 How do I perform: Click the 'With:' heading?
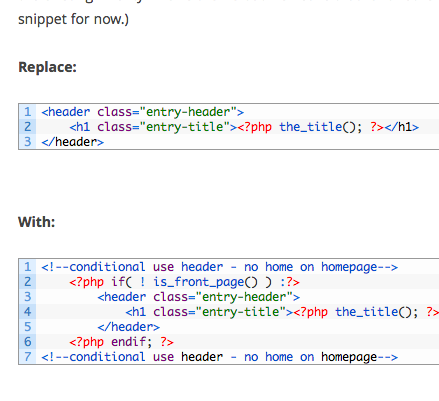pyautogui.click(x=36, y=222)
